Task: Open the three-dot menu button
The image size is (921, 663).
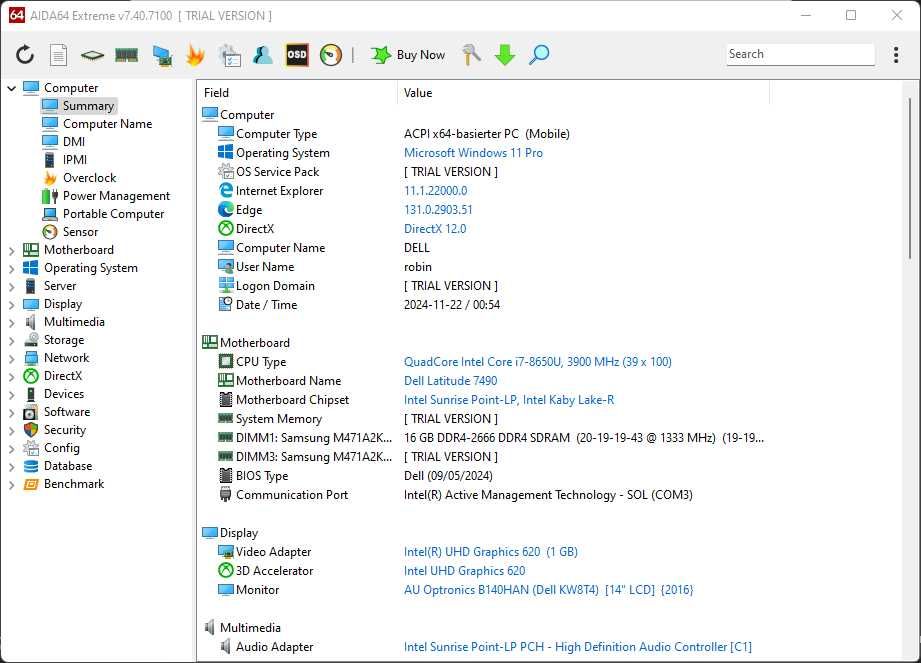Action: [x=896, y=55]
